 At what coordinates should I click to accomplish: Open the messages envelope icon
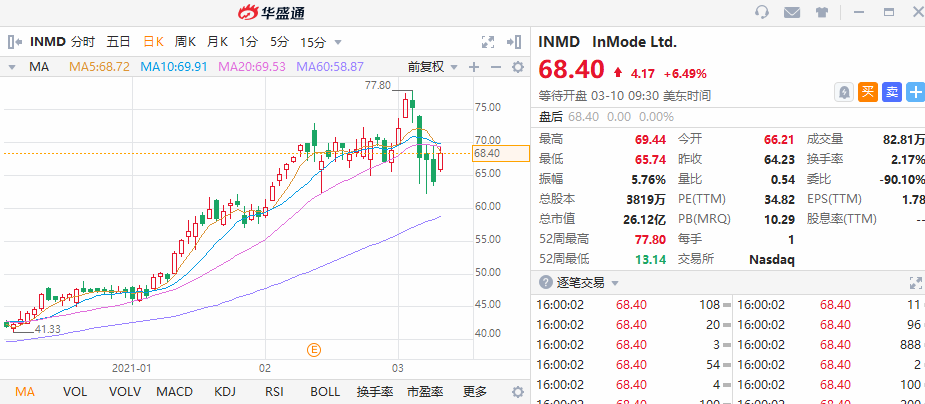[792, 12]
